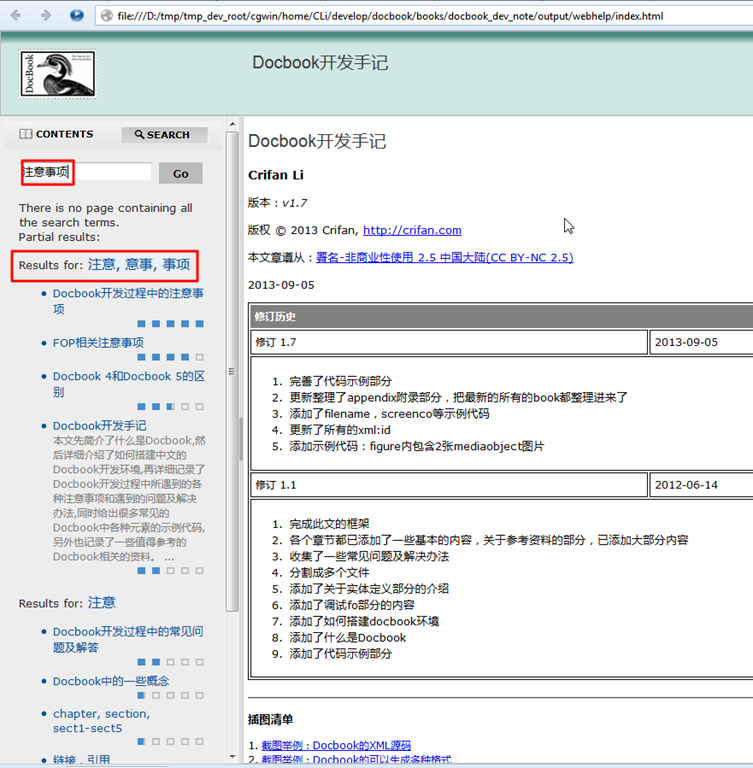Click the list item 完善了代码示例部分
This screenshot has width=753, height=768.
click(340, 381)
